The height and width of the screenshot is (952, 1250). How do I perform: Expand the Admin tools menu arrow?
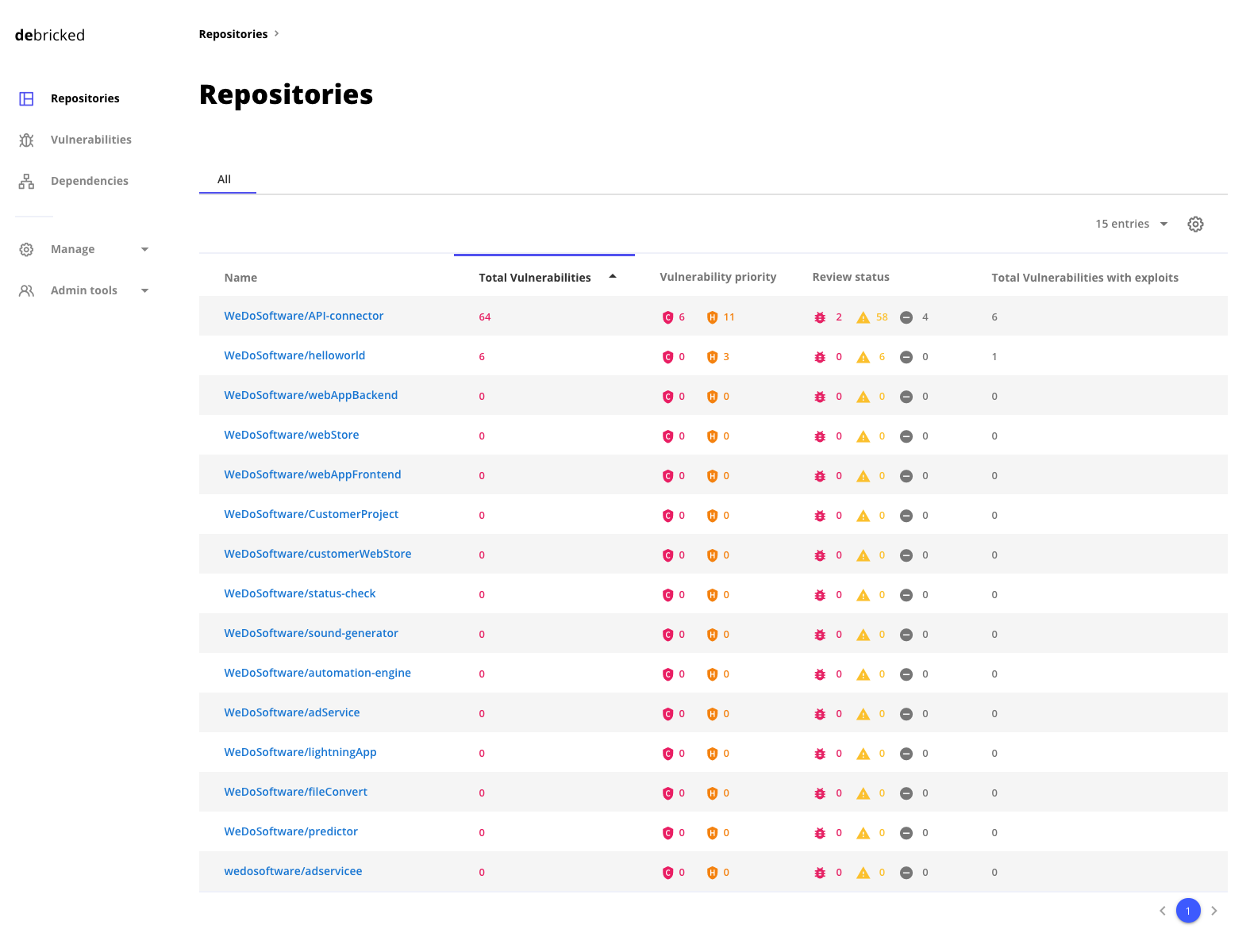[x=144, y=290]
